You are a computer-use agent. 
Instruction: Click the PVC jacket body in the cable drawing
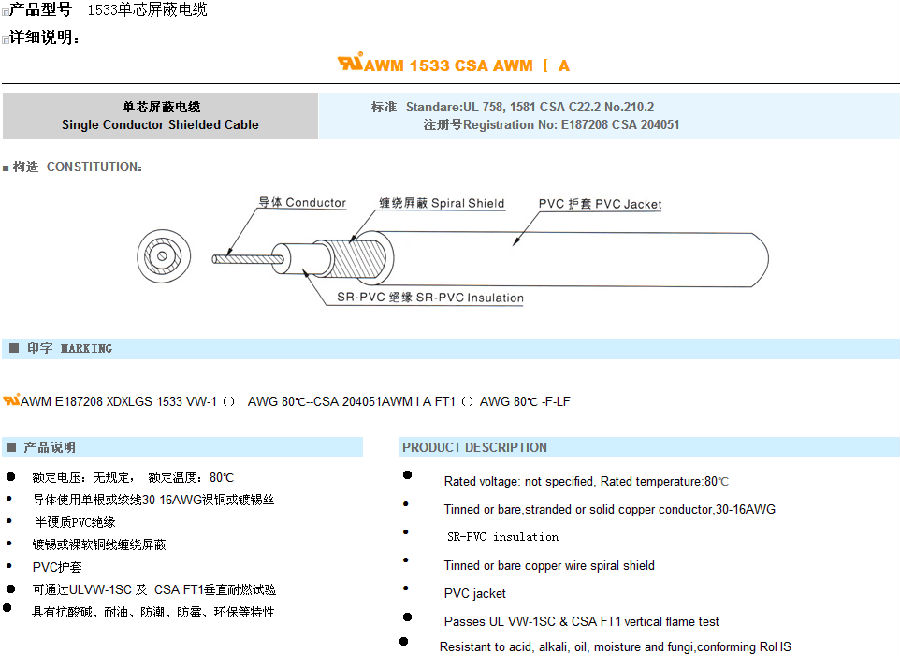(x=574, y=258)
